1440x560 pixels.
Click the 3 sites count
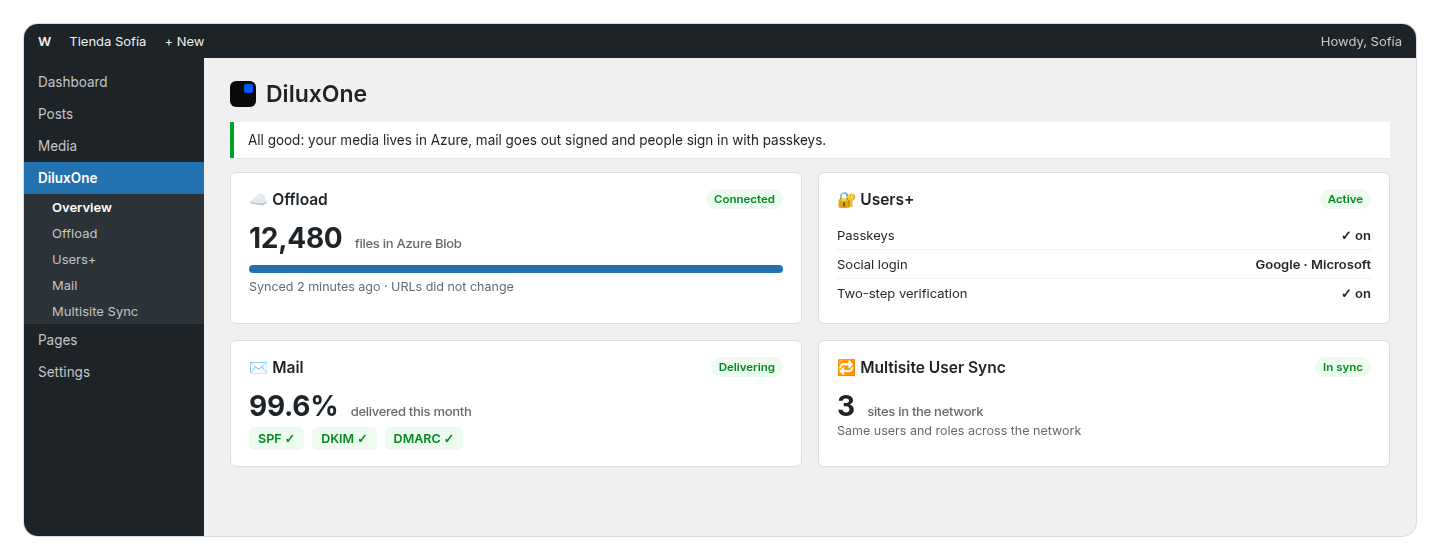tap(846, 406)
